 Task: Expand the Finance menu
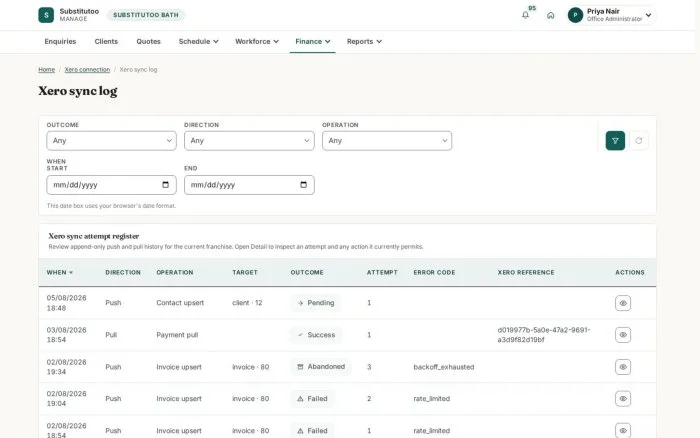pyautogui.click(x=312, y=42)
